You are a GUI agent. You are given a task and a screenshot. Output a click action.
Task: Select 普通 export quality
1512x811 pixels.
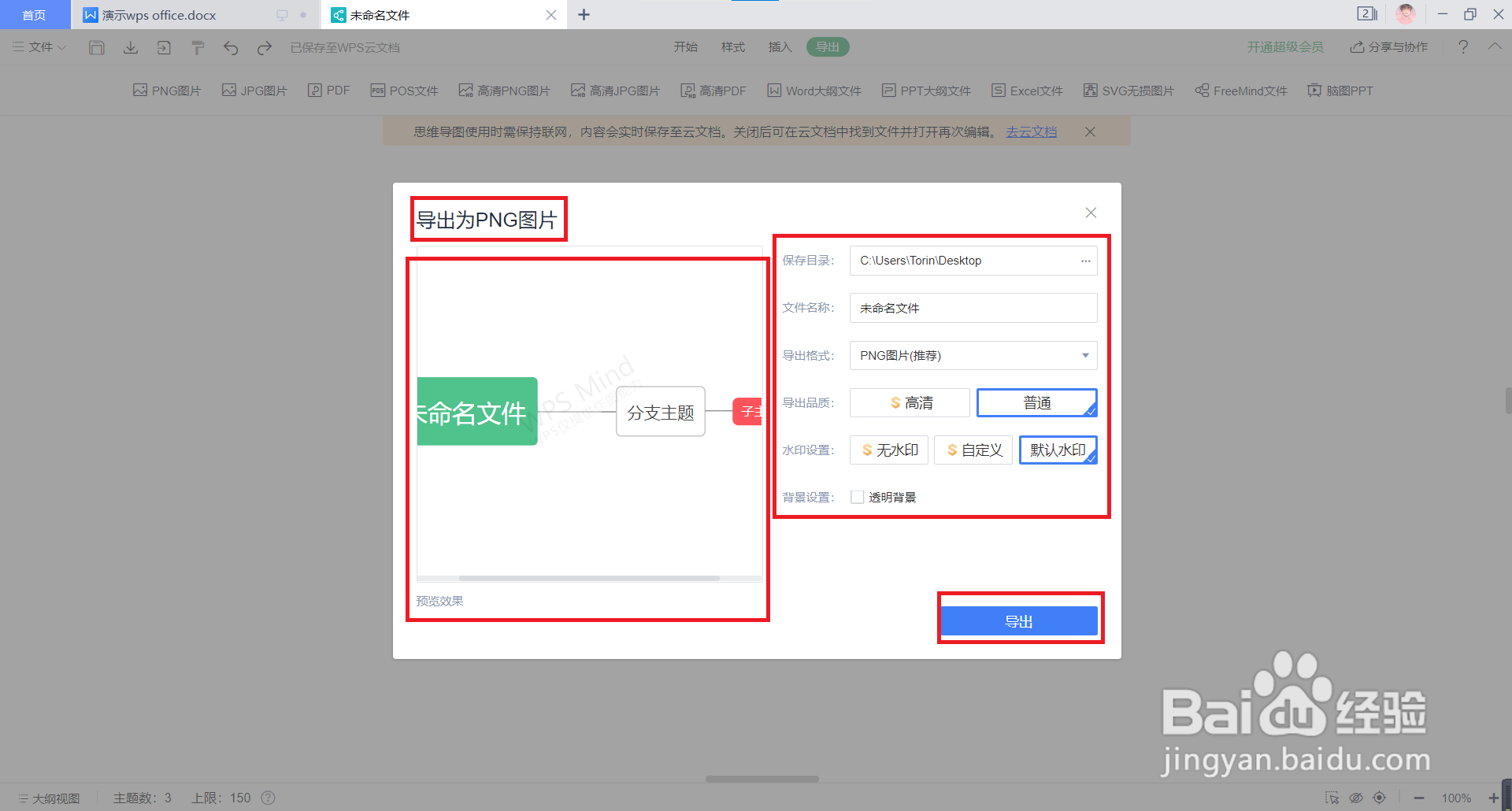tap(1037, 403)
